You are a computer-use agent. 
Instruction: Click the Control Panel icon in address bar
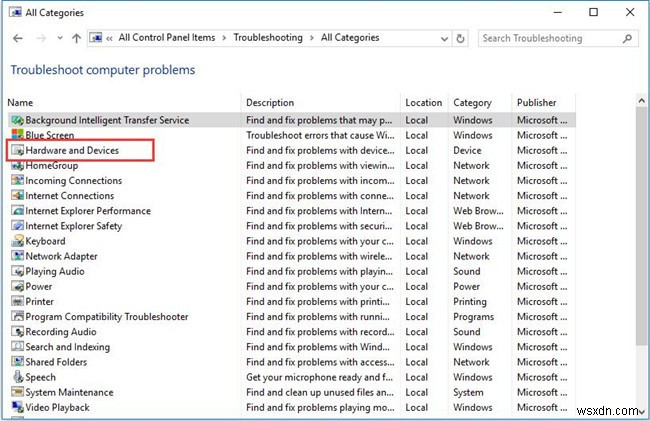[x=96, y=38]
